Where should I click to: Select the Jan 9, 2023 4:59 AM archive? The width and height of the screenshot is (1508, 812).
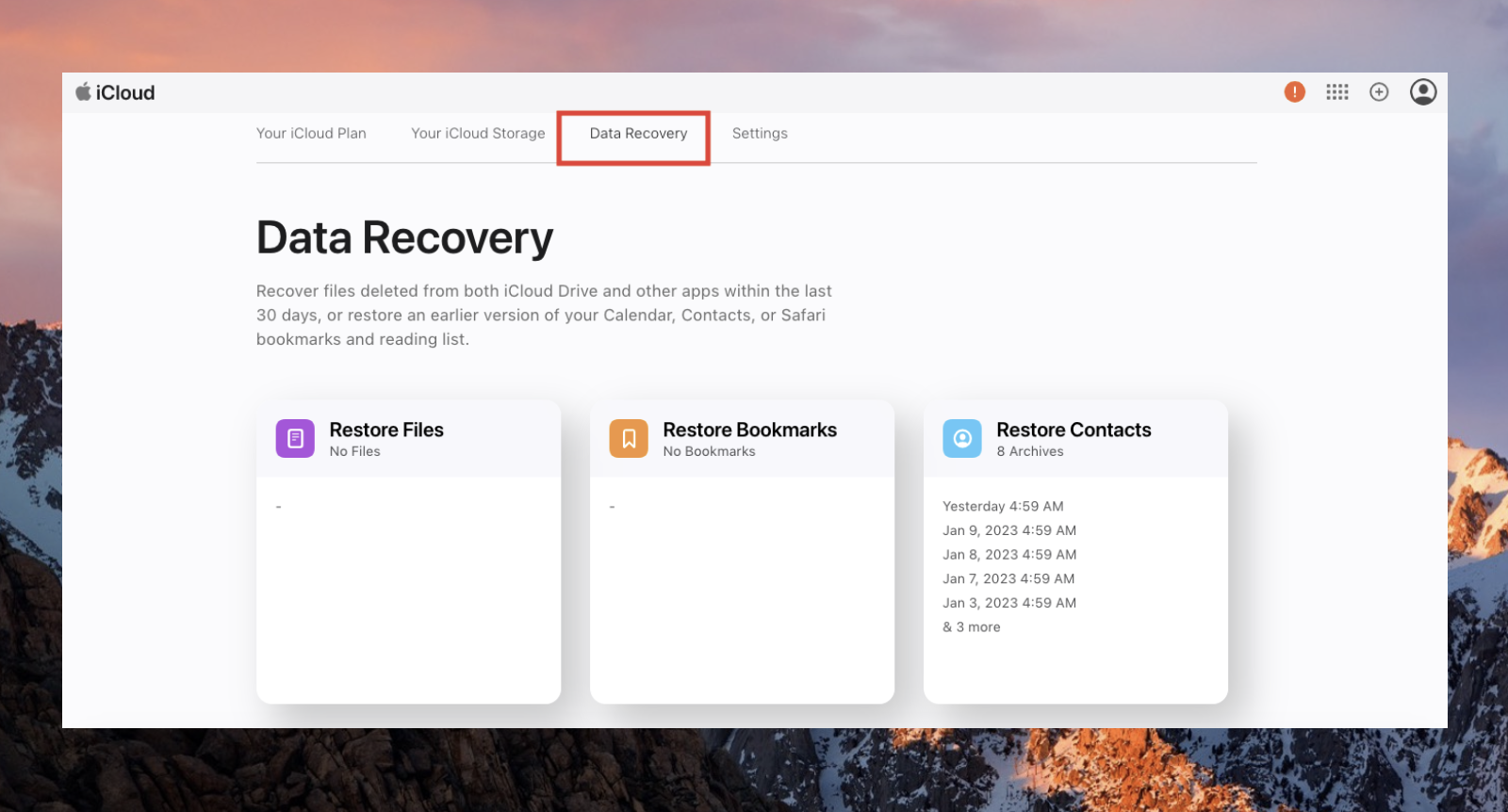click(x=1009, y=530)
